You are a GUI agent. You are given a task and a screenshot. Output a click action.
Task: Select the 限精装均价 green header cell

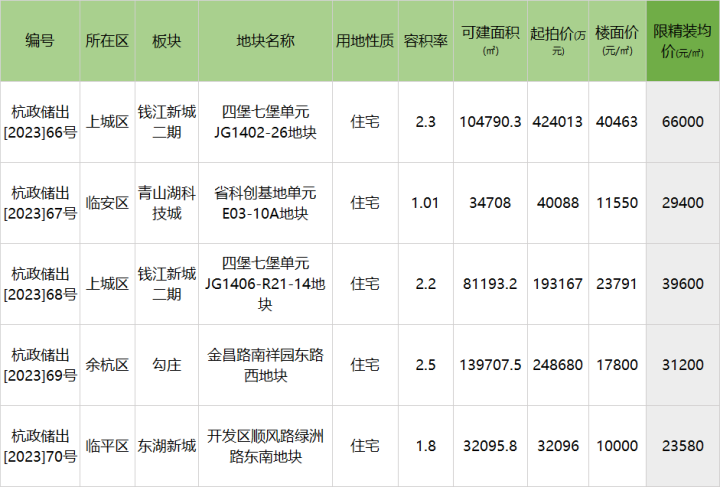tap(683, 41)
